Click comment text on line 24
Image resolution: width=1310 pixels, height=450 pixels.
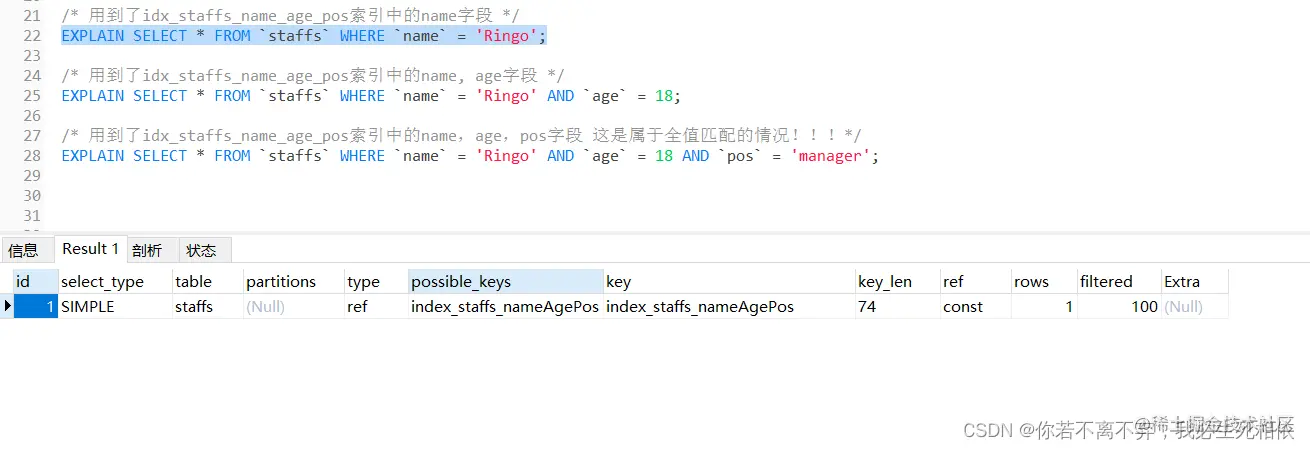pos(313,75)
